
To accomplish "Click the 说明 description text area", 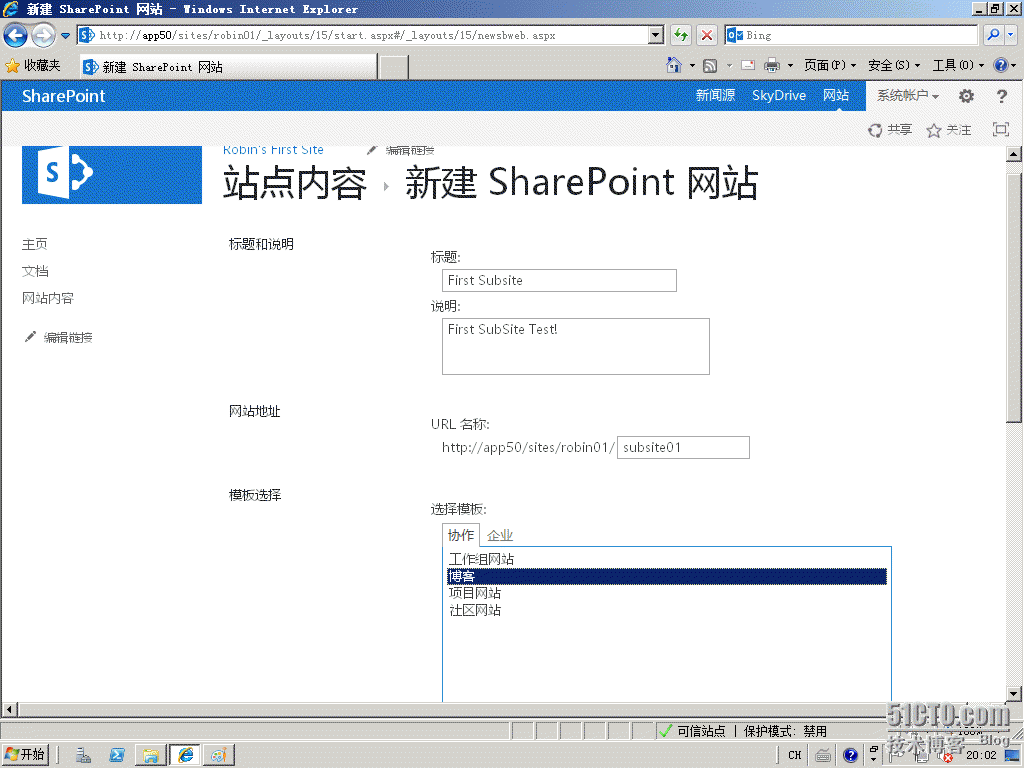I will coord(575,346).
